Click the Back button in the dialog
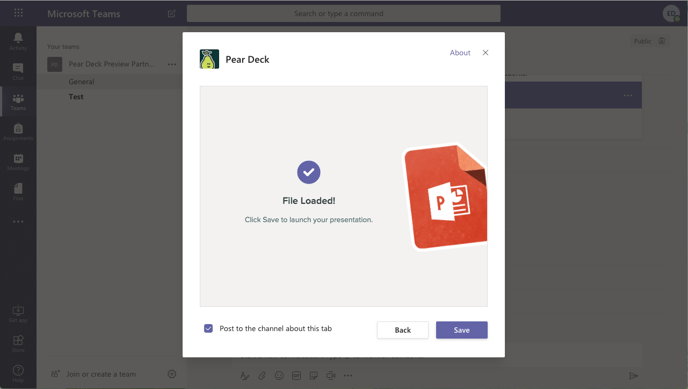 402,330
